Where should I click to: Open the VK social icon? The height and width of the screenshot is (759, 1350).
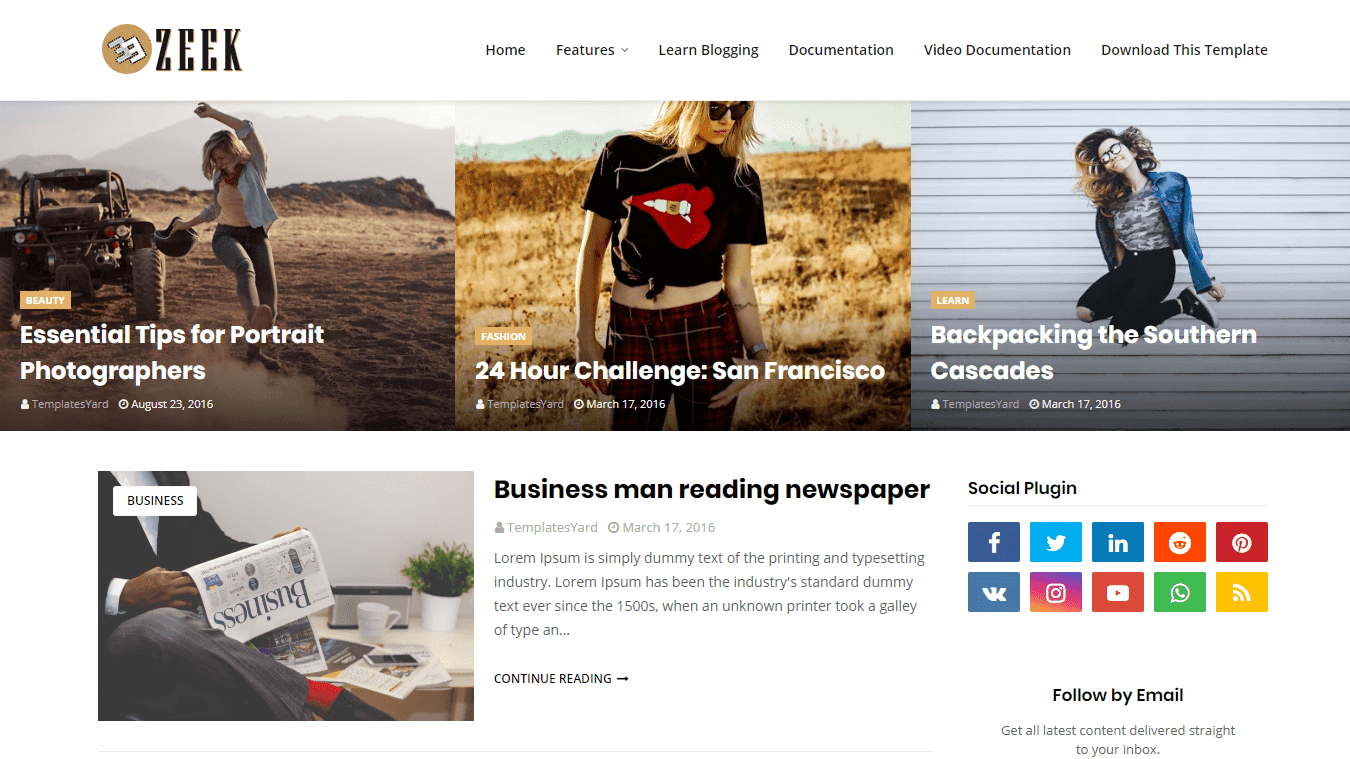click(994, 592)
